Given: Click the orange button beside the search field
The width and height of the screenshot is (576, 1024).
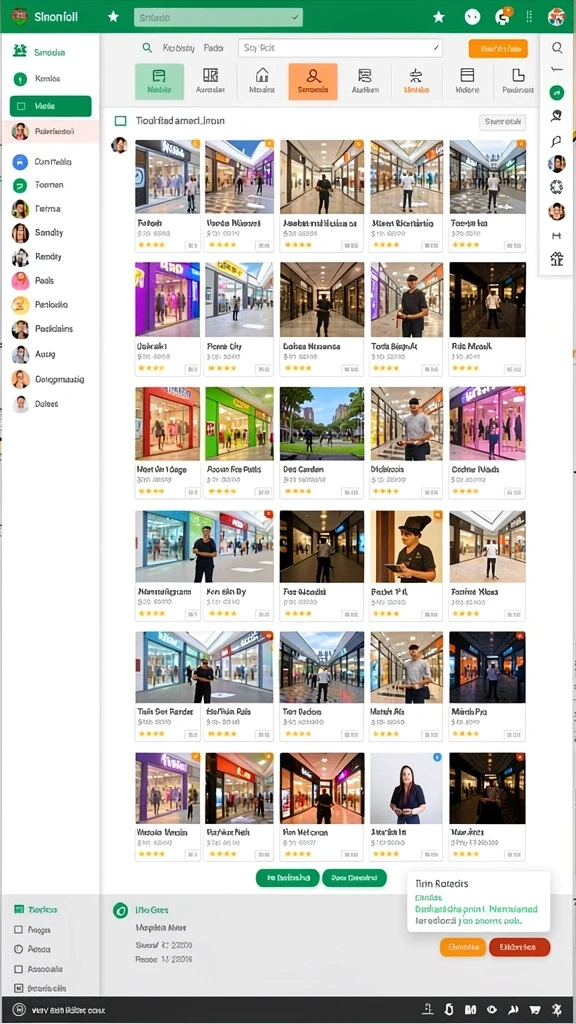Looking at the screenshot, I should coord(498,48).
